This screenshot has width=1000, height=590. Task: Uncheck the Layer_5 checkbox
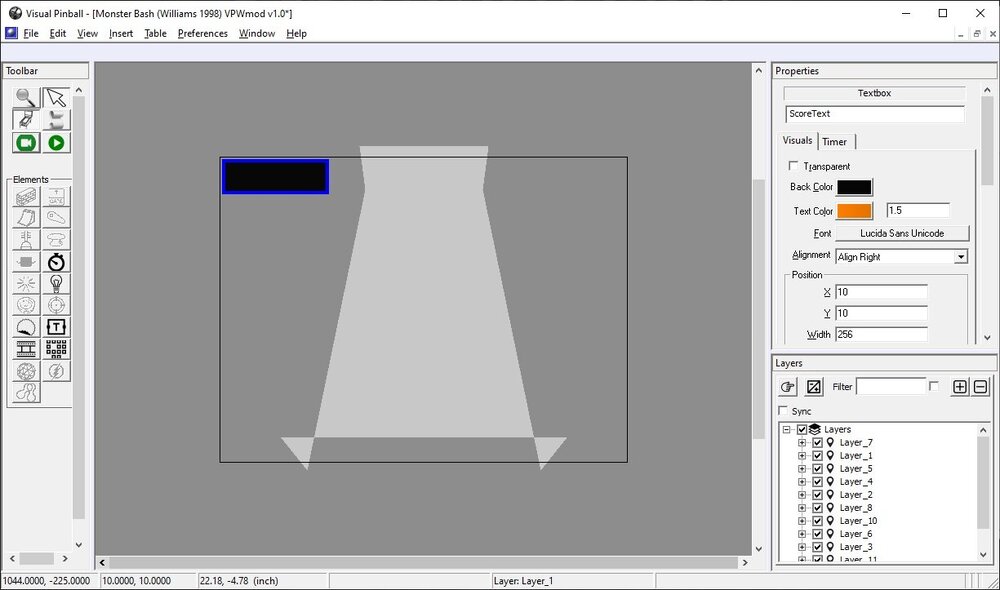tap(817, 468)
